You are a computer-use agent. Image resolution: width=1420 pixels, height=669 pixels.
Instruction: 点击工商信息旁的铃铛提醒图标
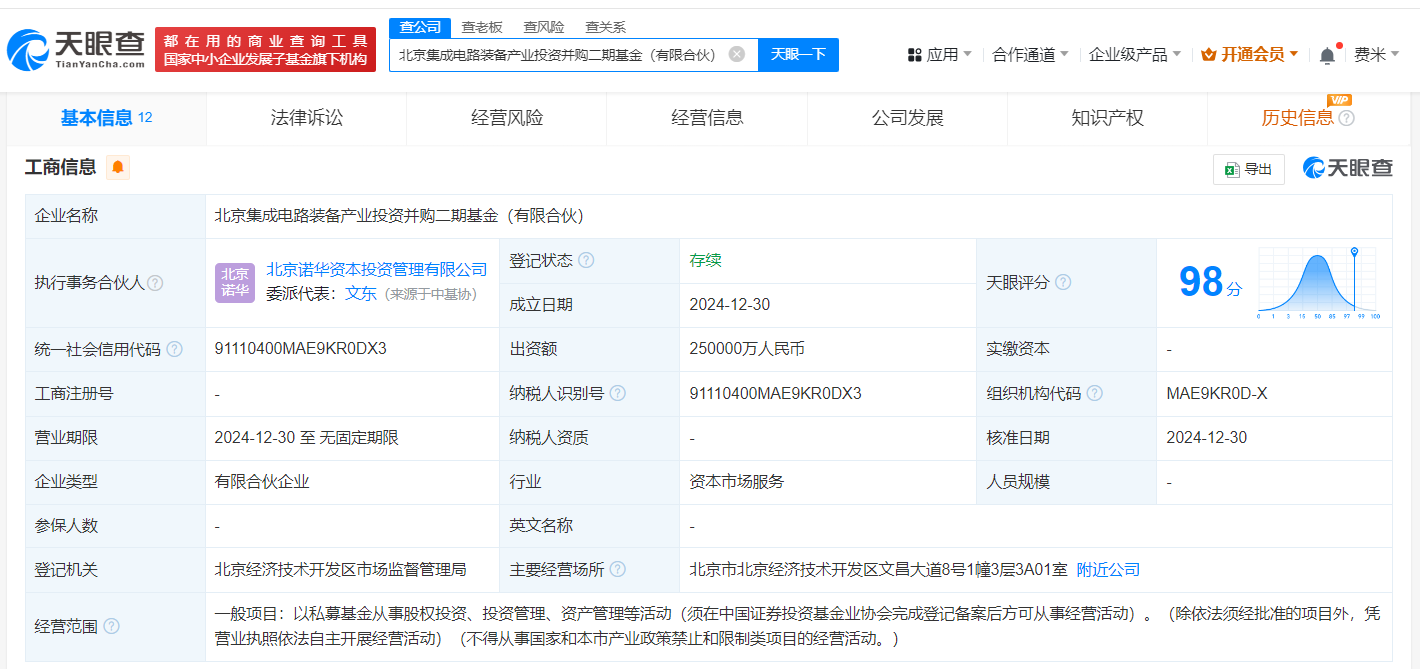[119, 168]
